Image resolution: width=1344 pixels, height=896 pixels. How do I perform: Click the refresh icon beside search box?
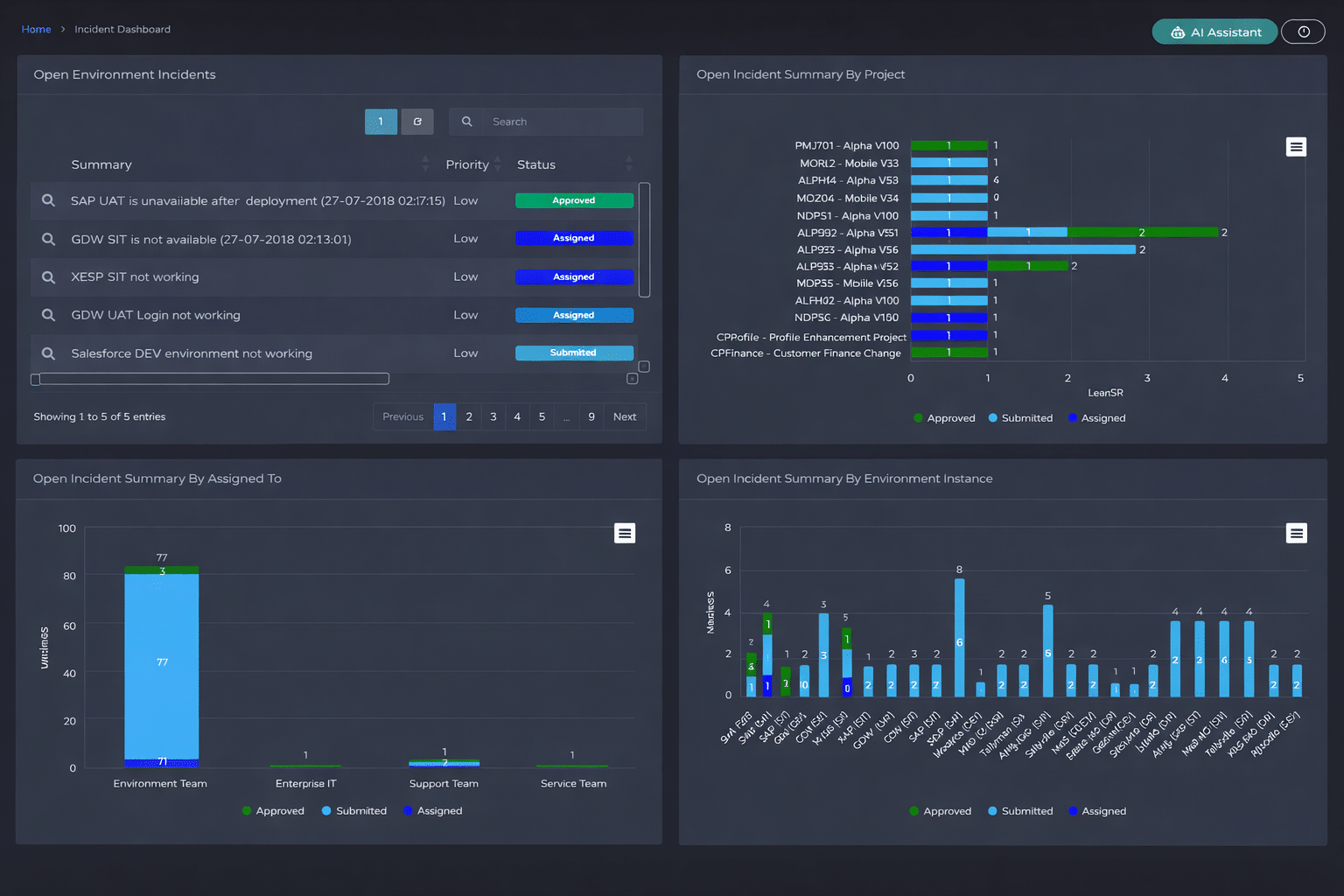click(417, 122)
